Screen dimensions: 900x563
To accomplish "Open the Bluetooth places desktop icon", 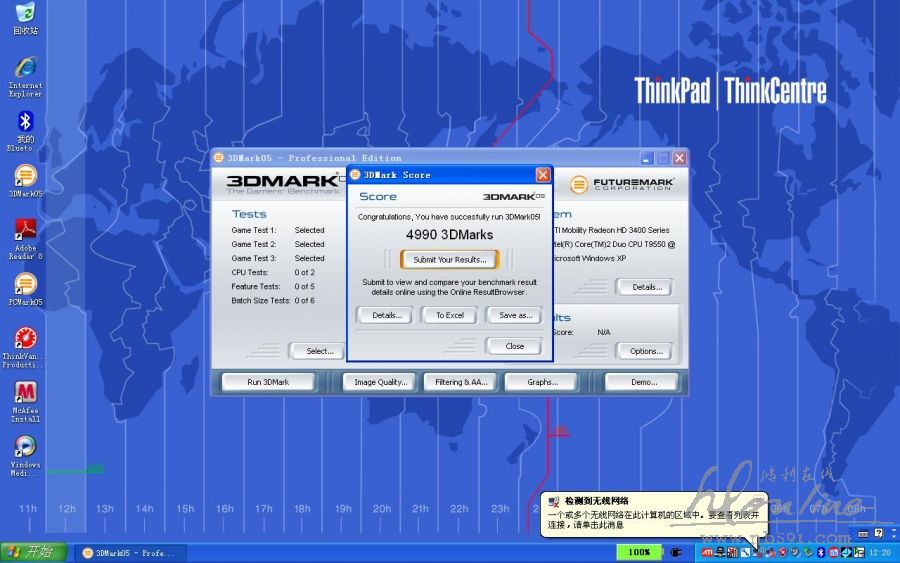I will [x=25, y=122].
